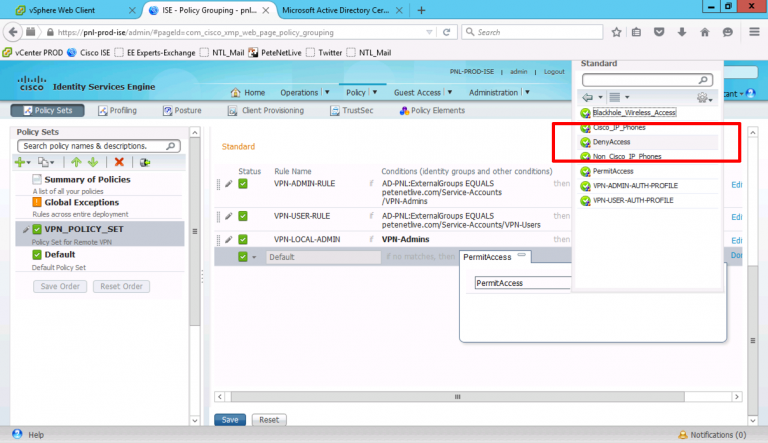Image resolution: width=768 pixels, height=443 pixels.
Task: Click the duplicate policy set icon
Action: [43, 162]
